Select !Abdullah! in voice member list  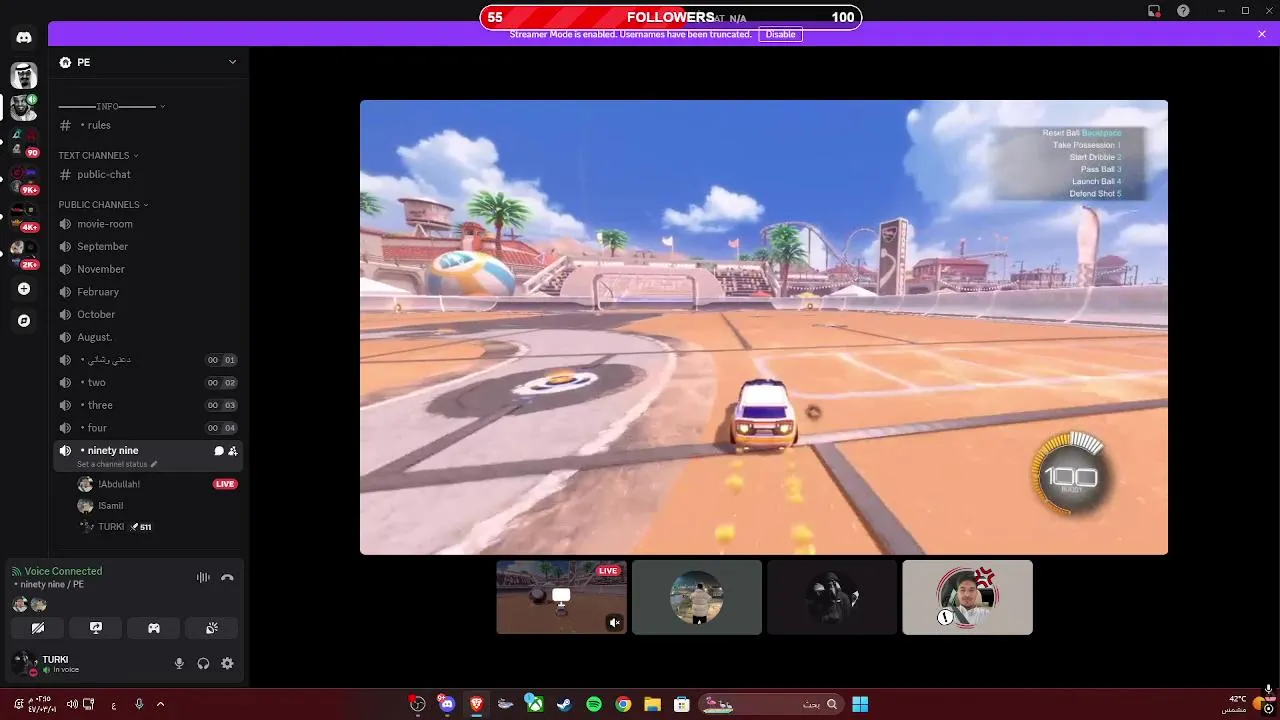coord(158,484)
